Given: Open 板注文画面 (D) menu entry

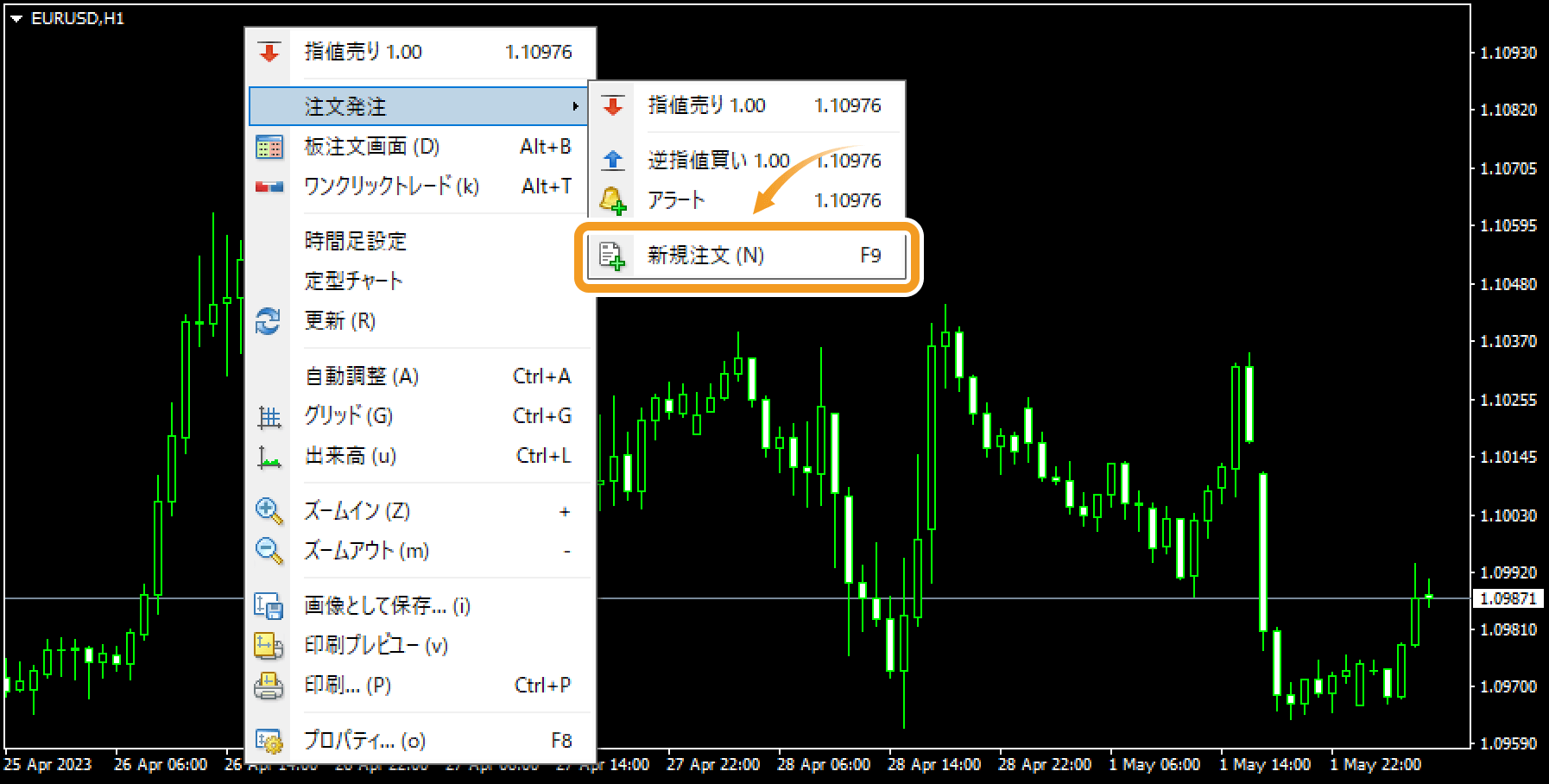Looking at the screenshot, I should (x=420, y=148).
